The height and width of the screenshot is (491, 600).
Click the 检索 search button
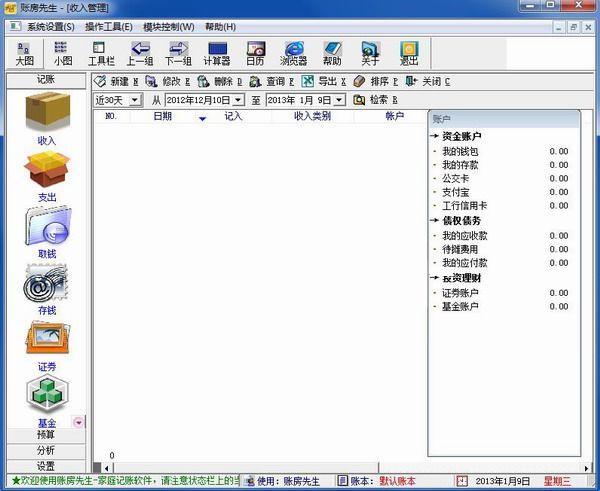(x=375, y=100)
